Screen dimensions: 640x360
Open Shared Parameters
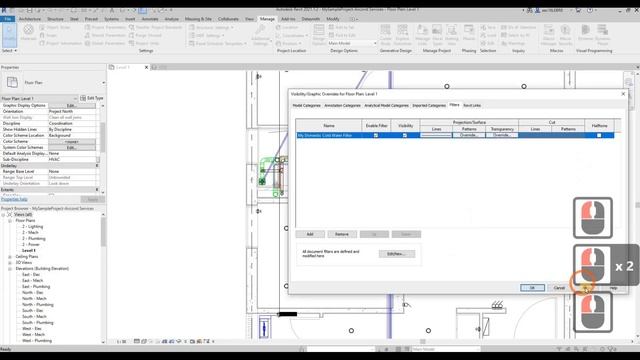105,36
